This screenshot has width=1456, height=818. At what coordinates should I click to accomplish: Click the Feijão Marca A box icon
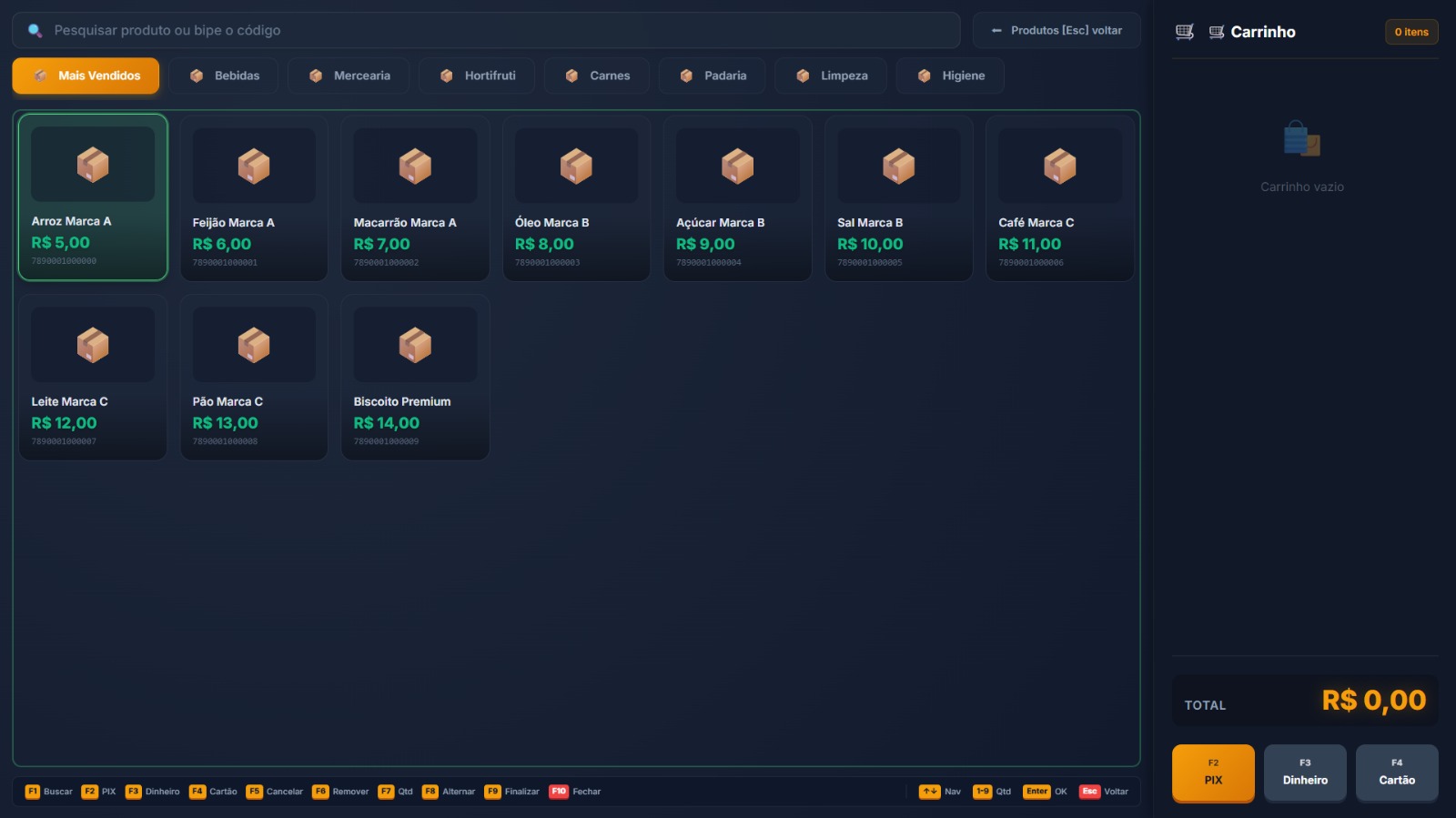pos(254,166)
